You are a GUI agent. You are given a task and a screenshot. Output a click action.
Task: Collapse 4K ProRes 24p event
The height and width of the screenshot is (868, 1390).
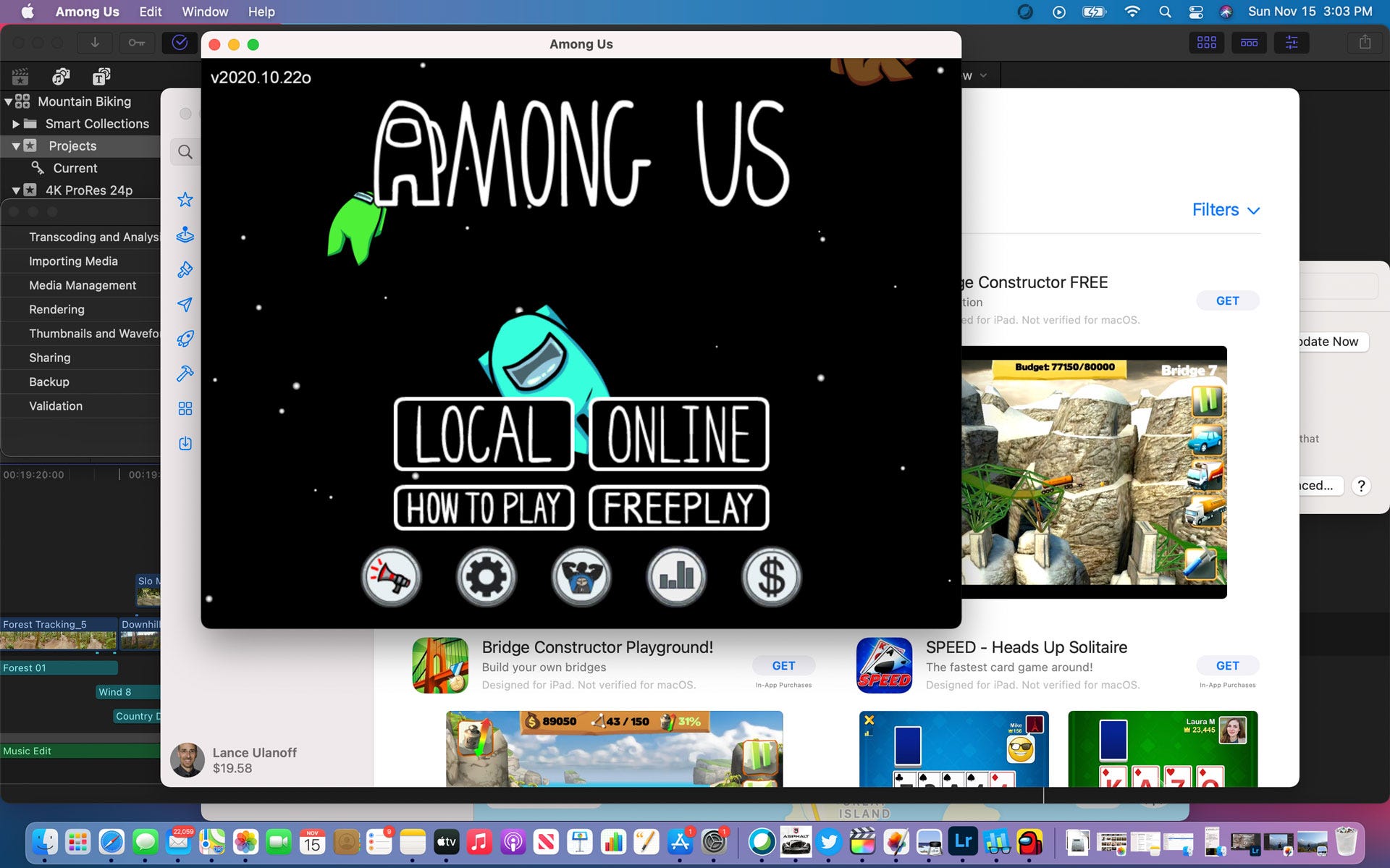[x=16, y=190]
